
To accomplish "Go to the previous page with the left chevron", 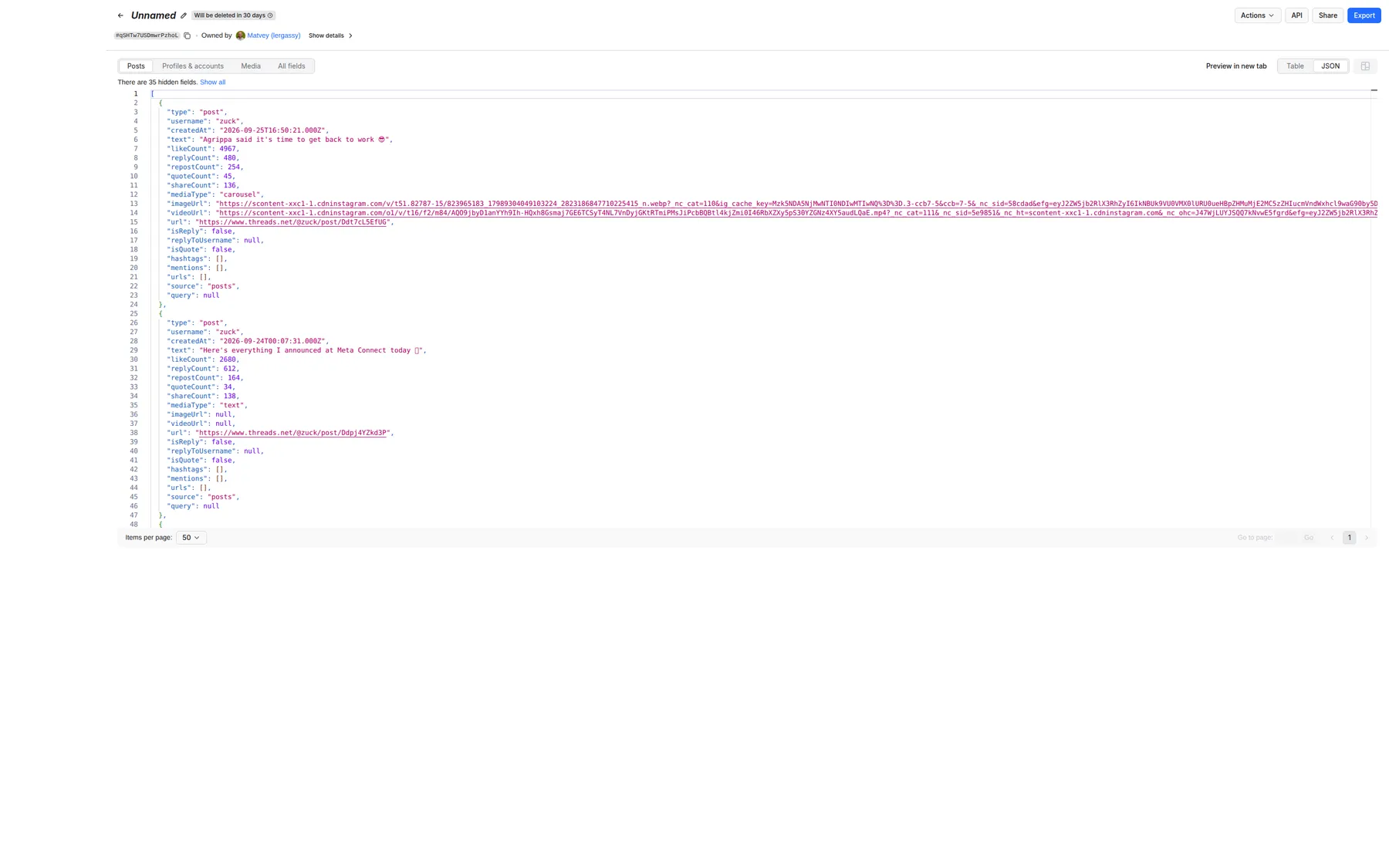I will (1332, 538).
